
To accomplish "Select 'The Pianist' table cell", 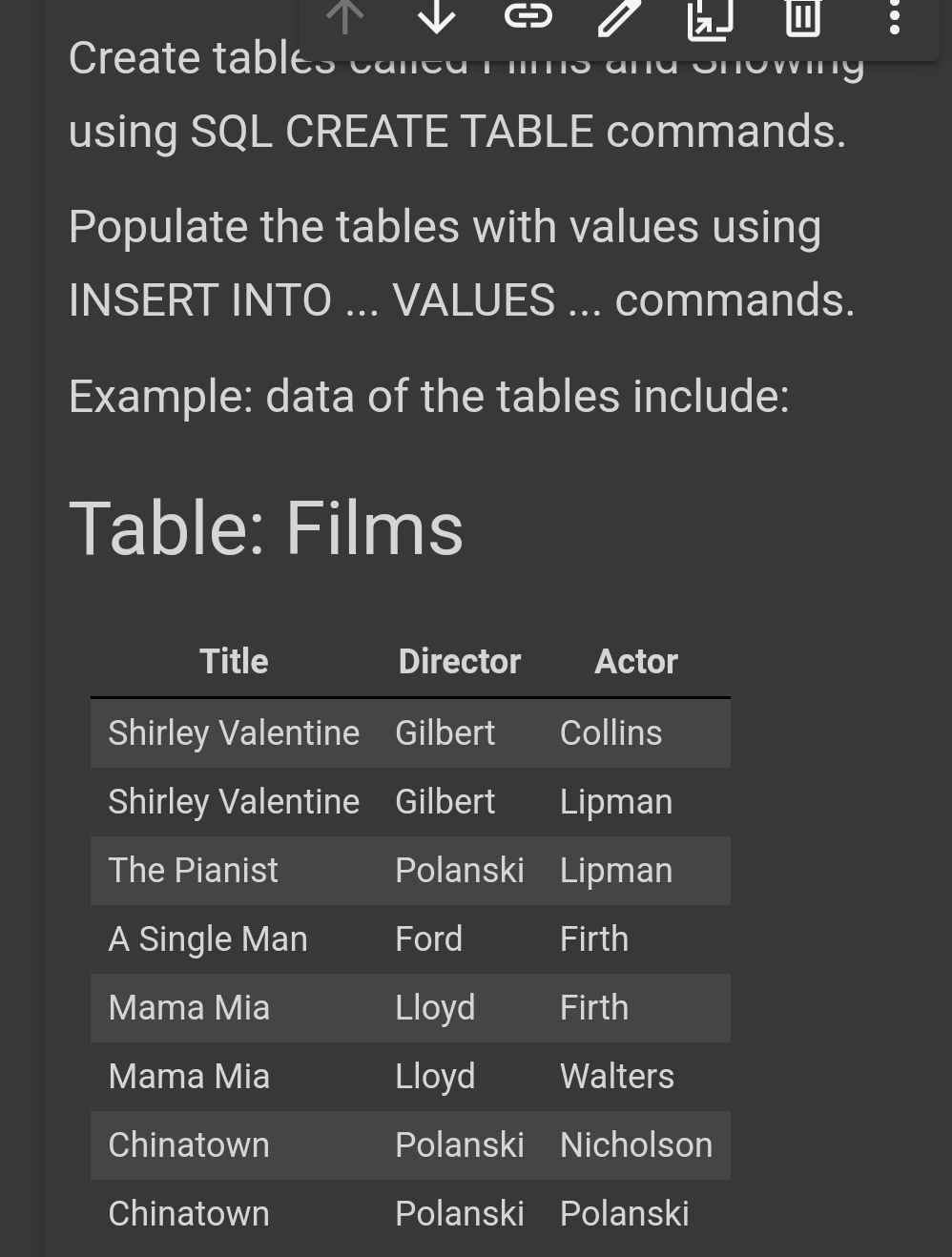I will [x=193, y=871].
